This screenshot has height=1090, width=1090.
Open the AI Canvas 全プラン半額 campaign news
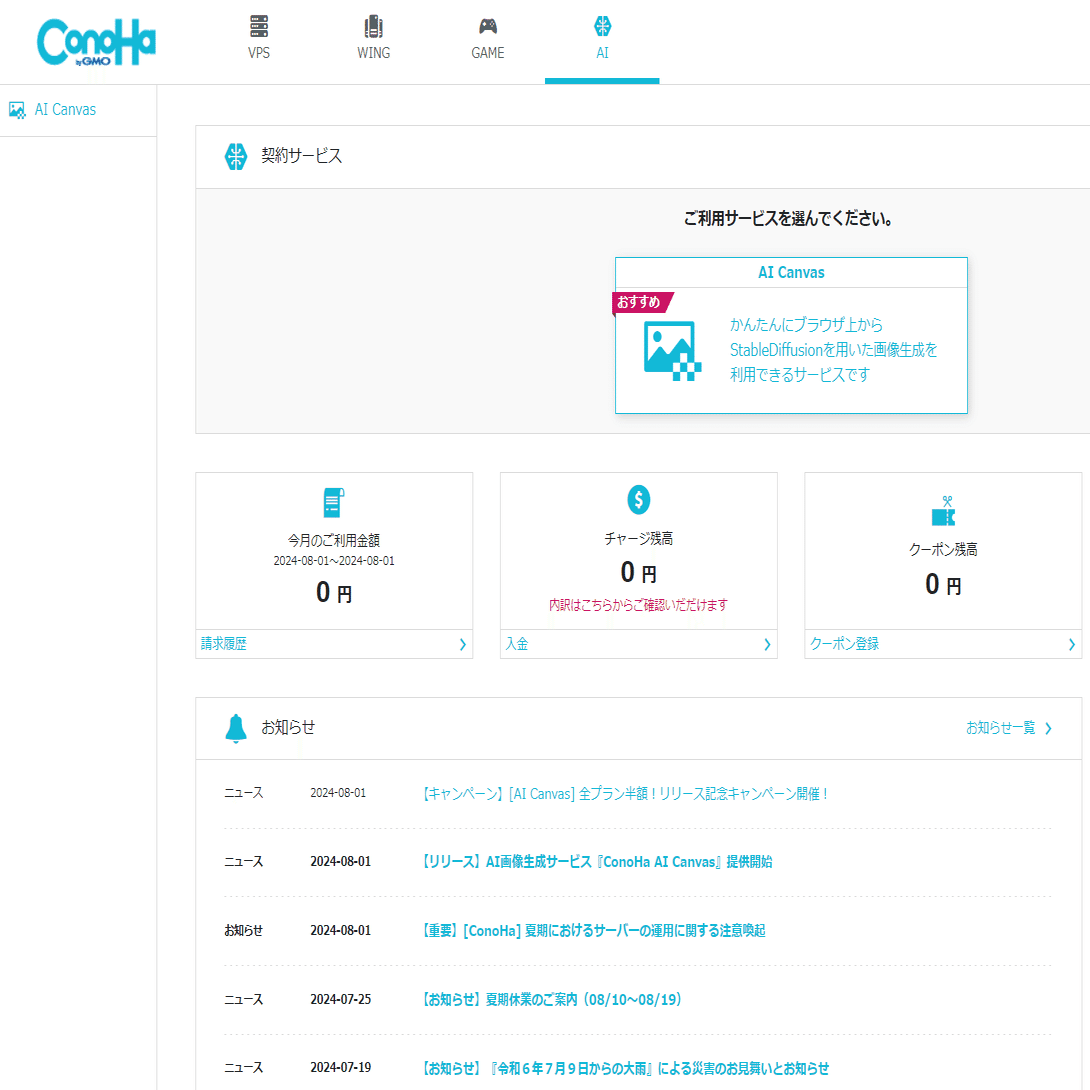[626, 793]
